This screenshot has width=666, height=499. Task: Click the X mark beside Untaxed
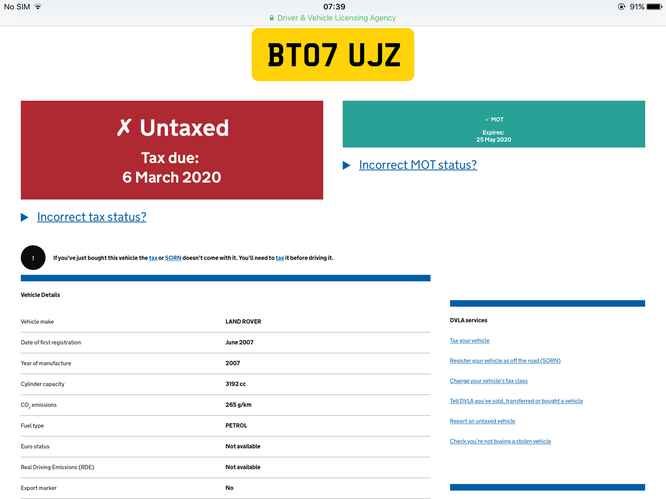point(124,127)
